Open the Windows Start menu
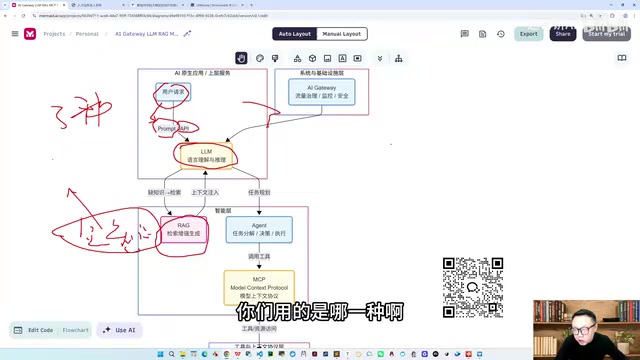 click(160, 354)
